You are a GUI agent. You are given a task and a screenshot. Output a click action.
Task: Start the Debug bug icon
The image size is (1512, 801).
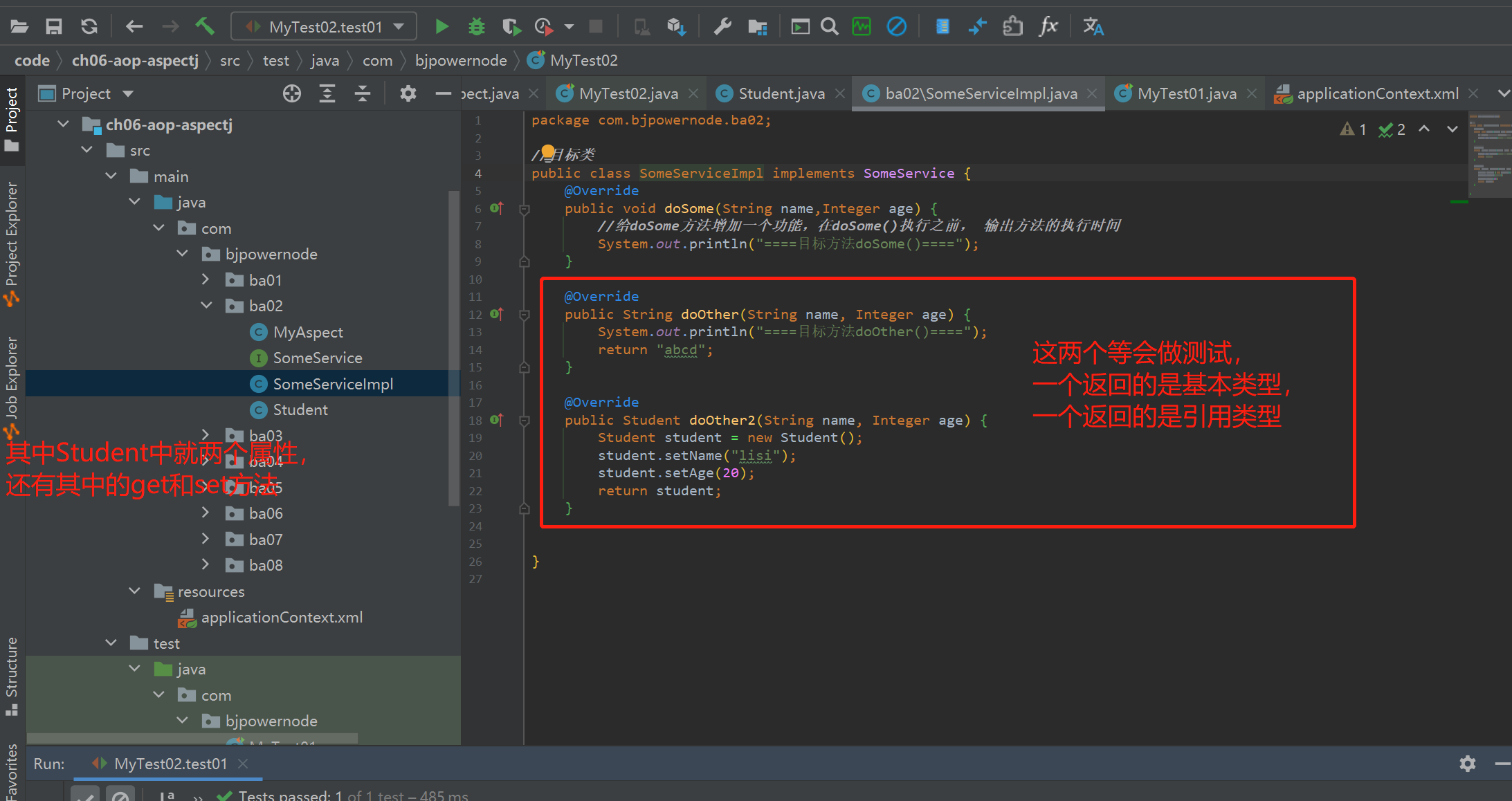click(476, 27)
